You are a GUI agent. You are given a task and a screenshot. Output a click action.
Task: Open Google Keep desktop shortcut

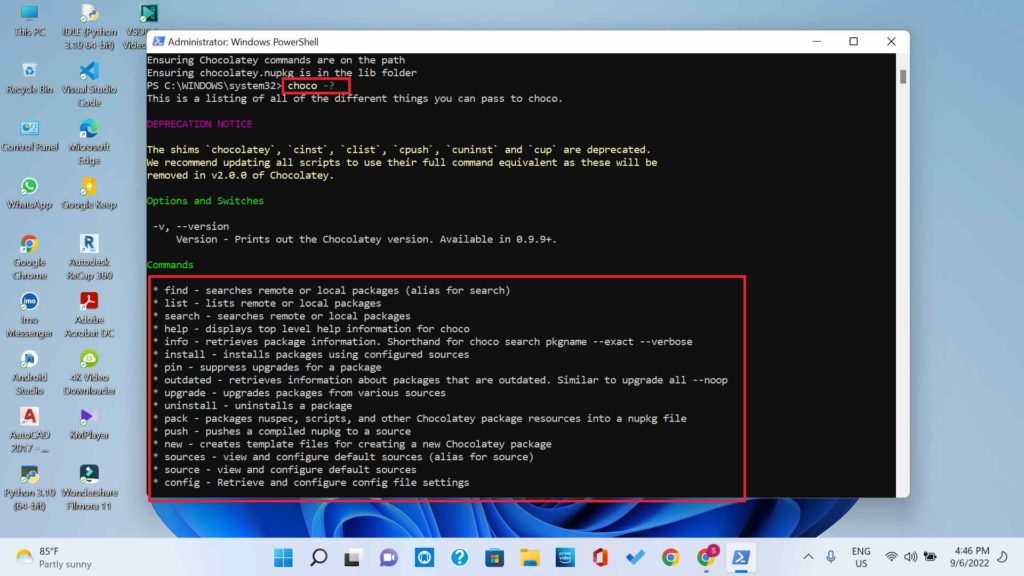(x=89, y=193)
